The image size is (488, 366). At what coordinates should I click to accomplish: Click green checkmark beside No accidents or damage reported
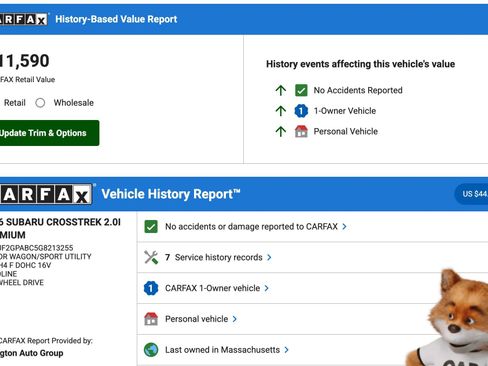click(151, 227)
